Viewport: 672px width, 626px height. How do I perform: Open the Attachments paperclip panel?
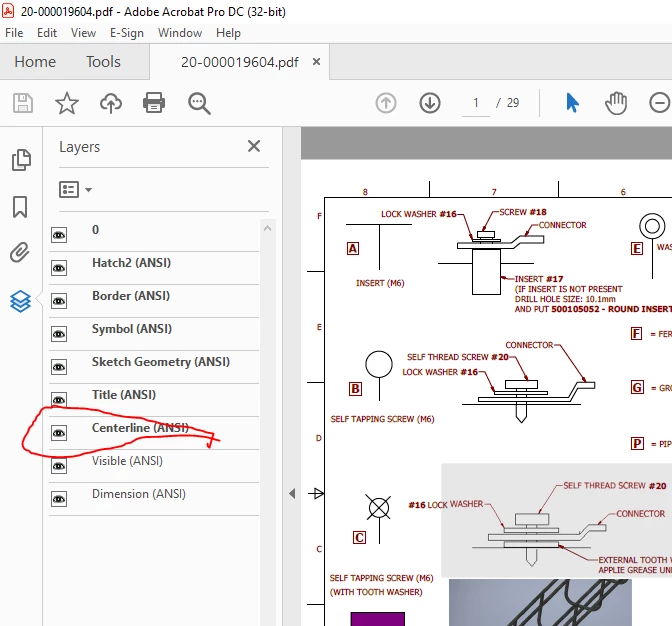20,252
